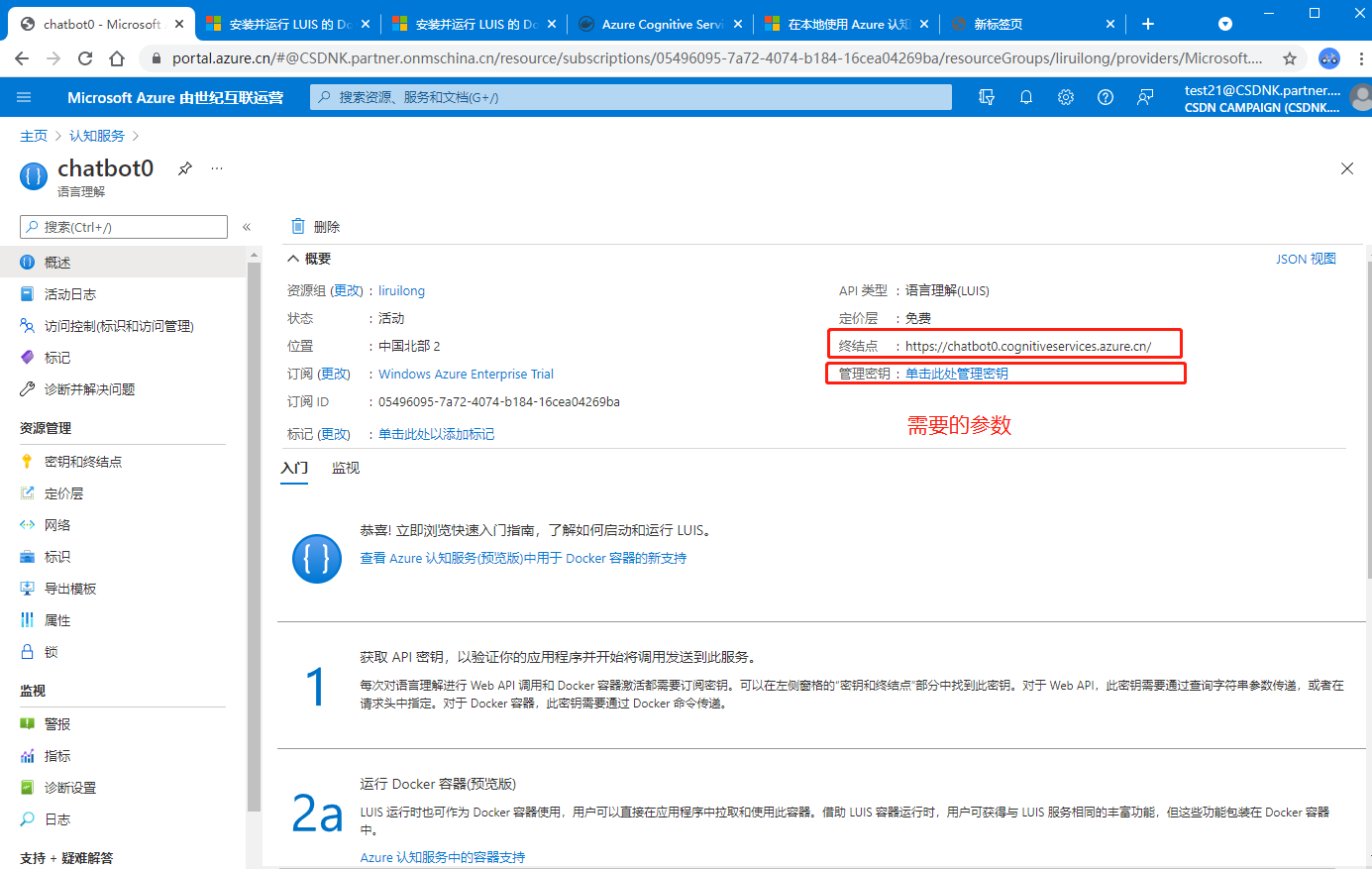Focus the top 搜索资源、服务和文档 search bar
The height and width of the screenshot is (869, 1372).
click(x=631, y=97)
